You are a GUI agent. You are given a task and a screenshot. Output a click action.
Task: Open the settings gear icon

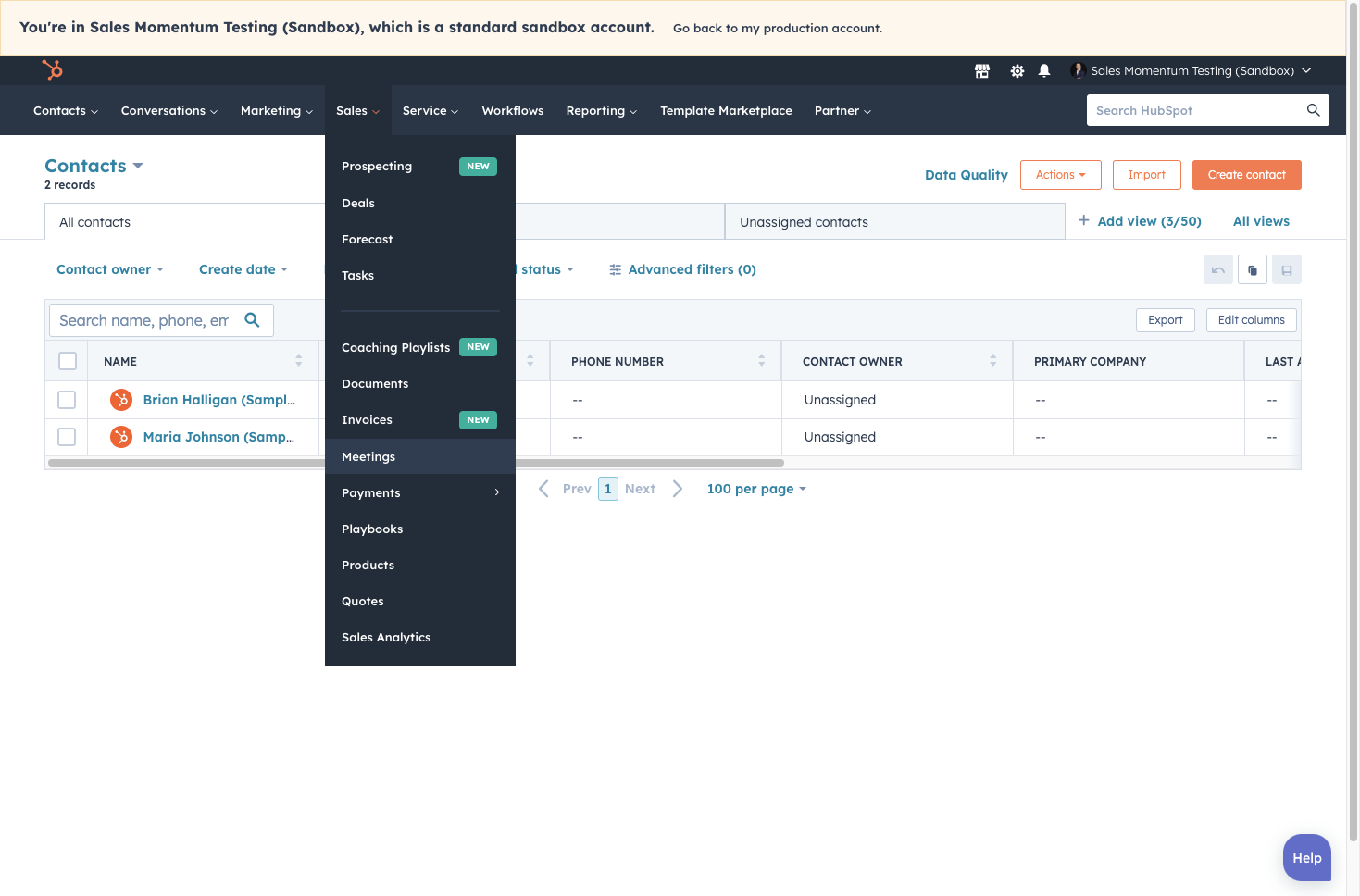point(1017,71)
